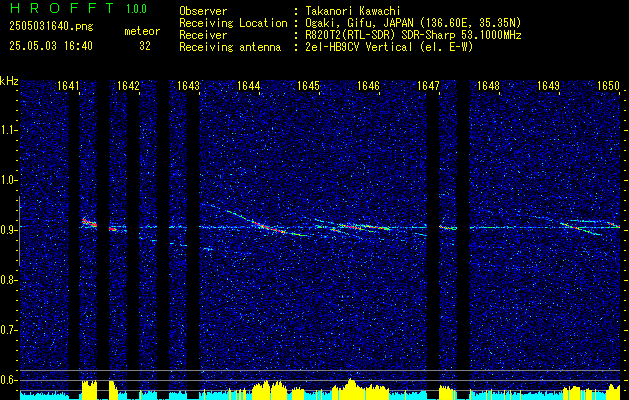Select the meteor count value 32
Screen dimensions: 629x400
tap(145, 46)
